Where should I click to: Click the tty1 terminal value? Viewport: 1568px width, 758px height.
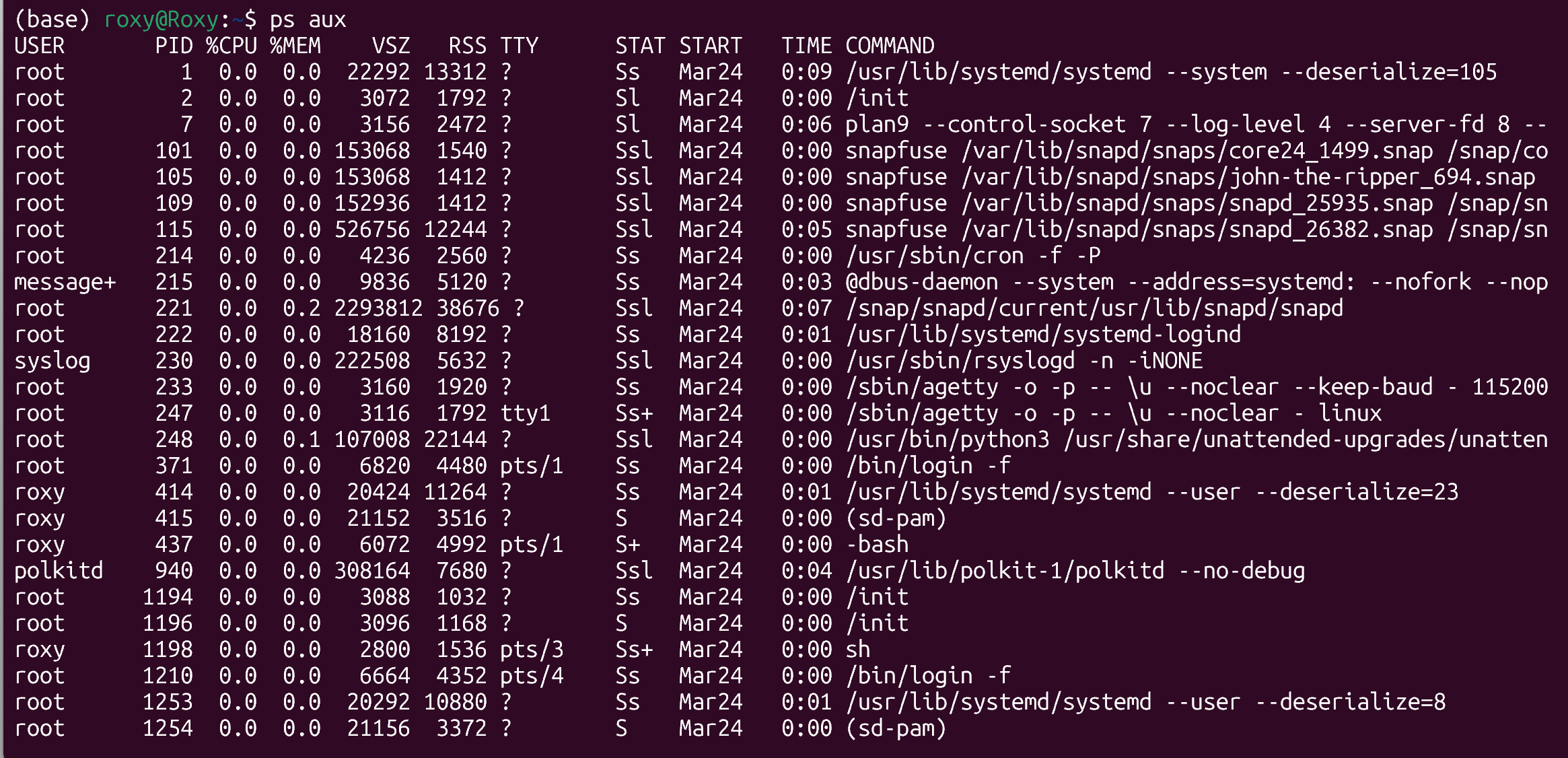pyautogui.click(x=525, y=413)
